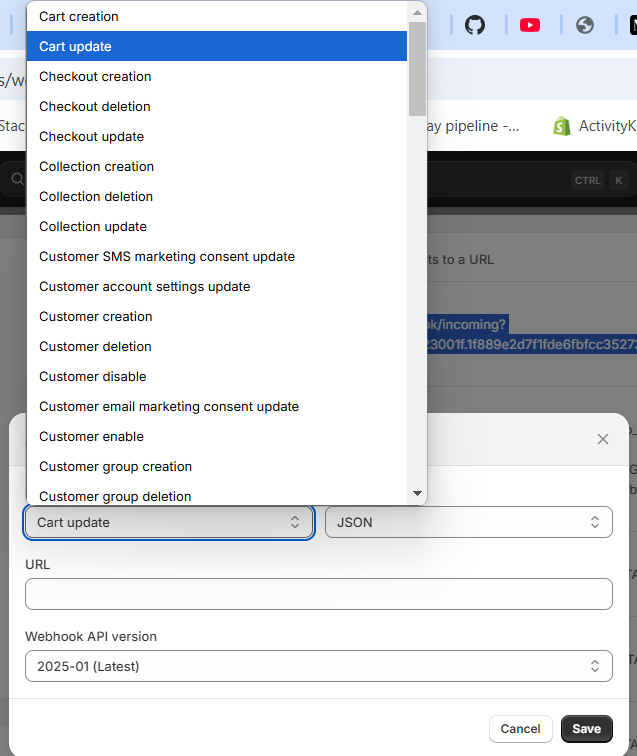This screenshot has width=637, height=756.
Task: Open the JSON format dropdown
Action: [x=469, y=522]
